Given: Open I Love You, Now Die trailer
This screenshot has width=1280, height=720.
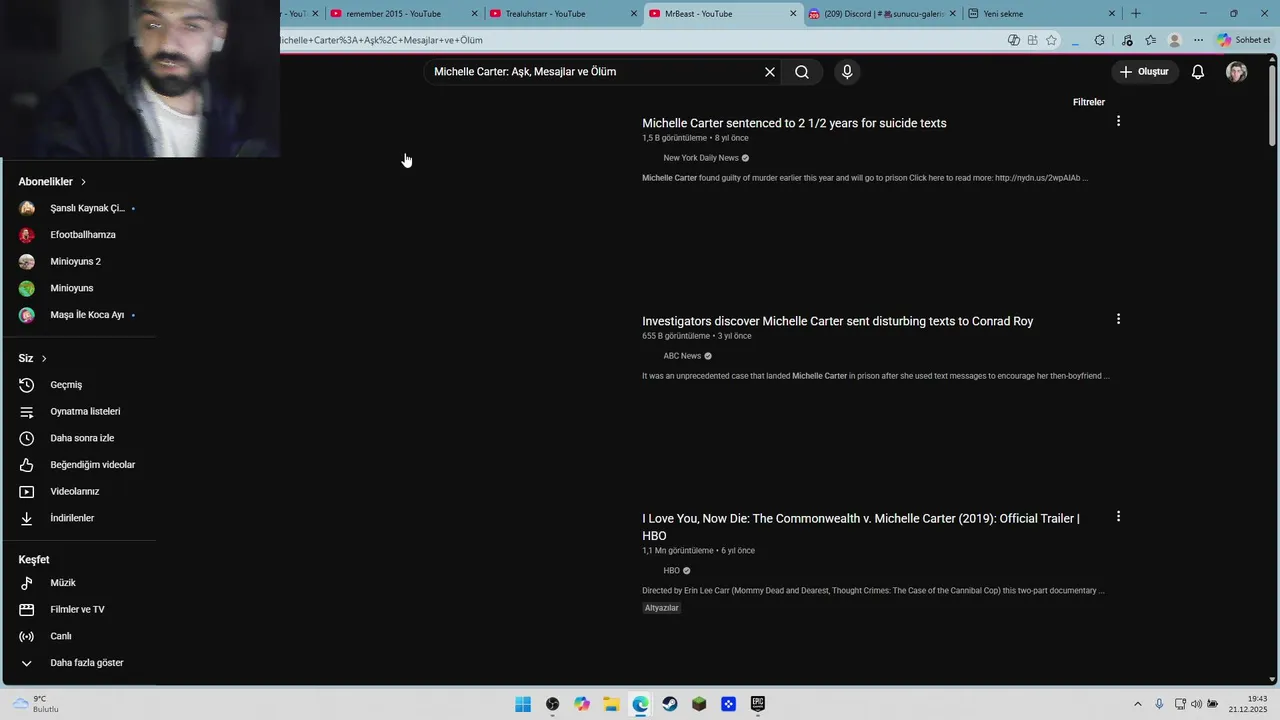Looking at the screenshot, I should click(861, 527).
